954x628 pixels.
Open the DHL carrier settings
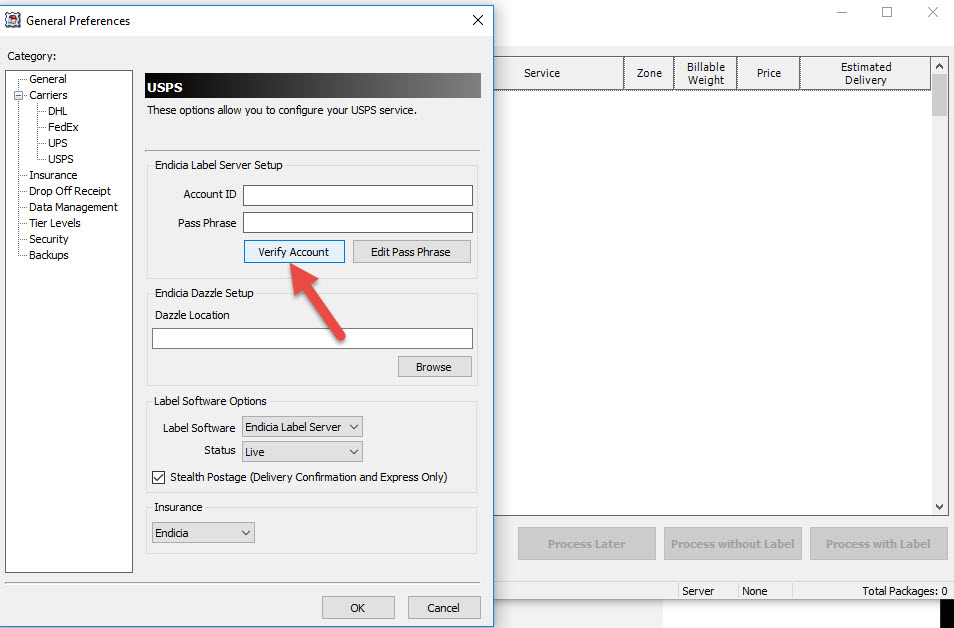tap(58, 111)
